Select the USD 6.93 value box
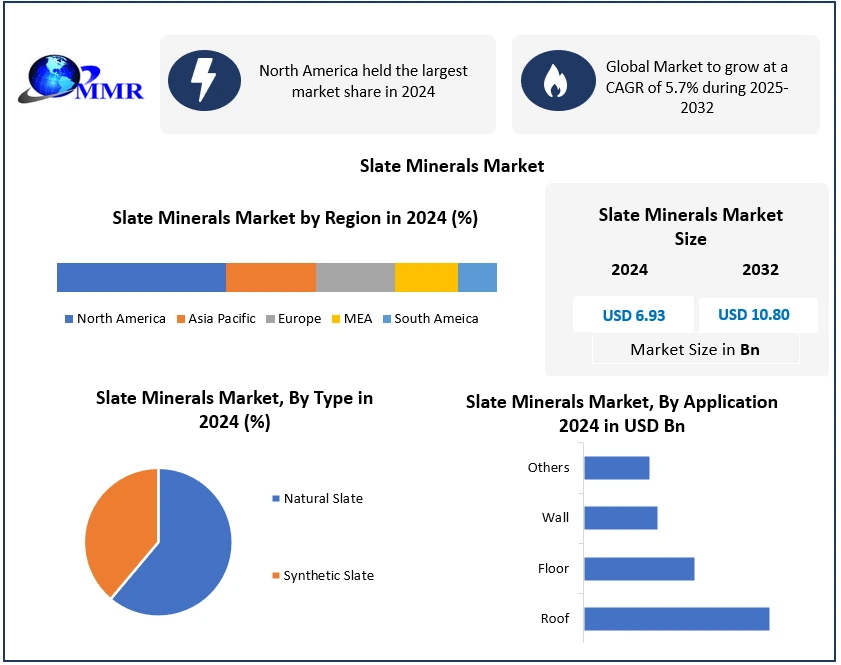841x665 pixels. click(x=633, y=315)
